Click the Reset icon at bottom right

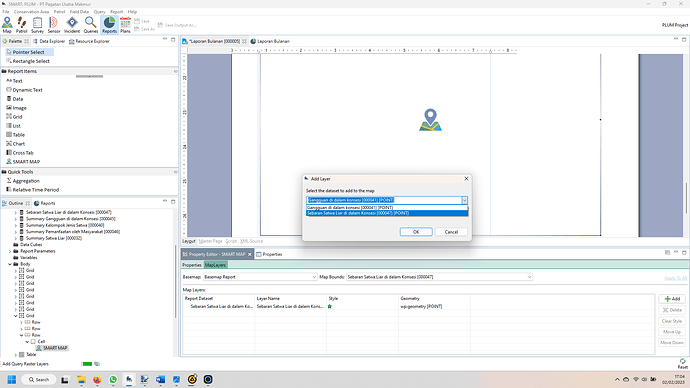(x=683, y=363)
